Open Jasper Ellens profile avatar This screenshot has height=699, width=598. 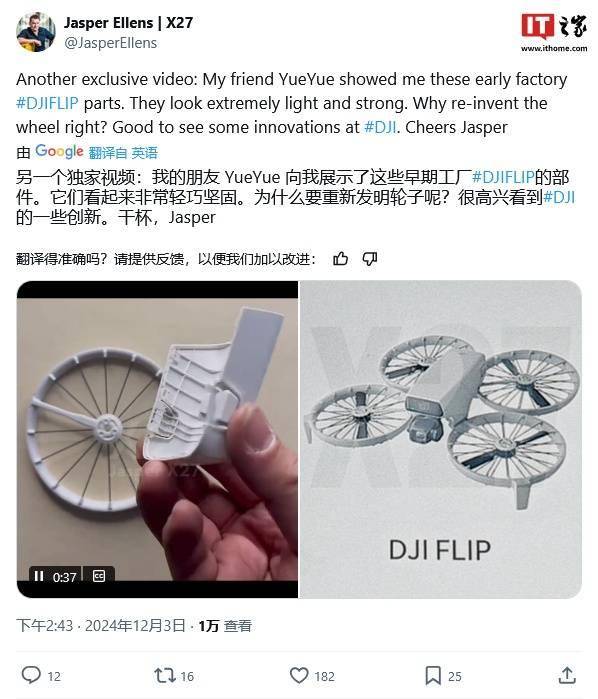pyautogui.click(x=36, y=32)
